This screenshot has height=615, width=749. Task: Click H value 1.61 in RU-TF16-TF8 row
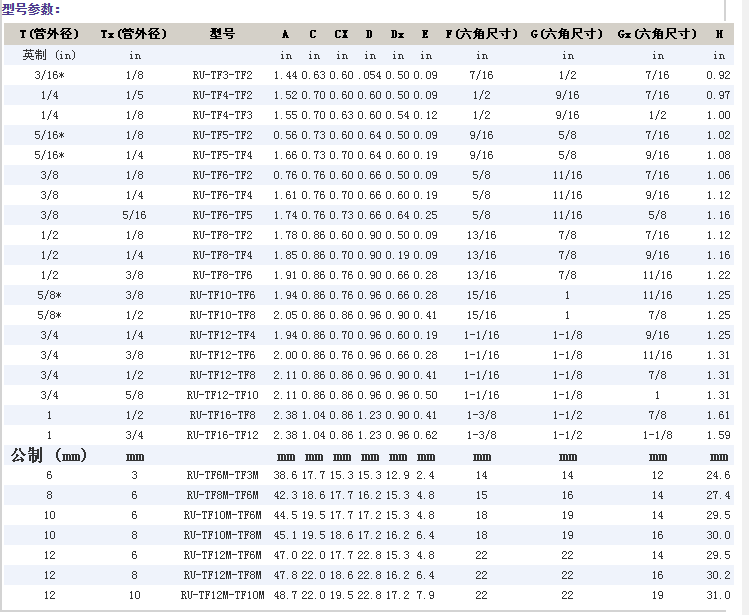718,416
